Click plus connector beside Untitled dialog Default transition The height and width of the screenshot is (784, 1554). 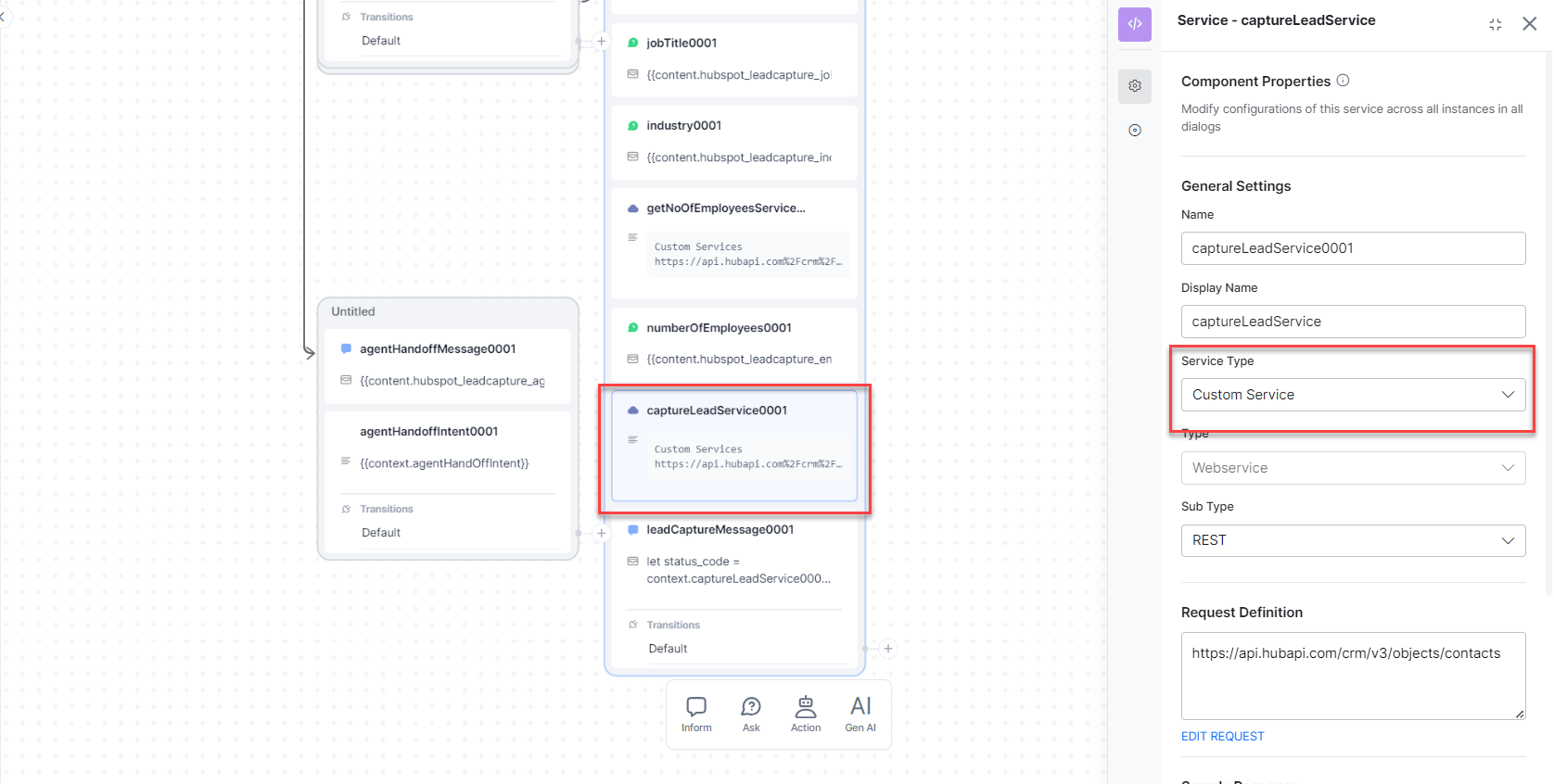pos(602,533)
